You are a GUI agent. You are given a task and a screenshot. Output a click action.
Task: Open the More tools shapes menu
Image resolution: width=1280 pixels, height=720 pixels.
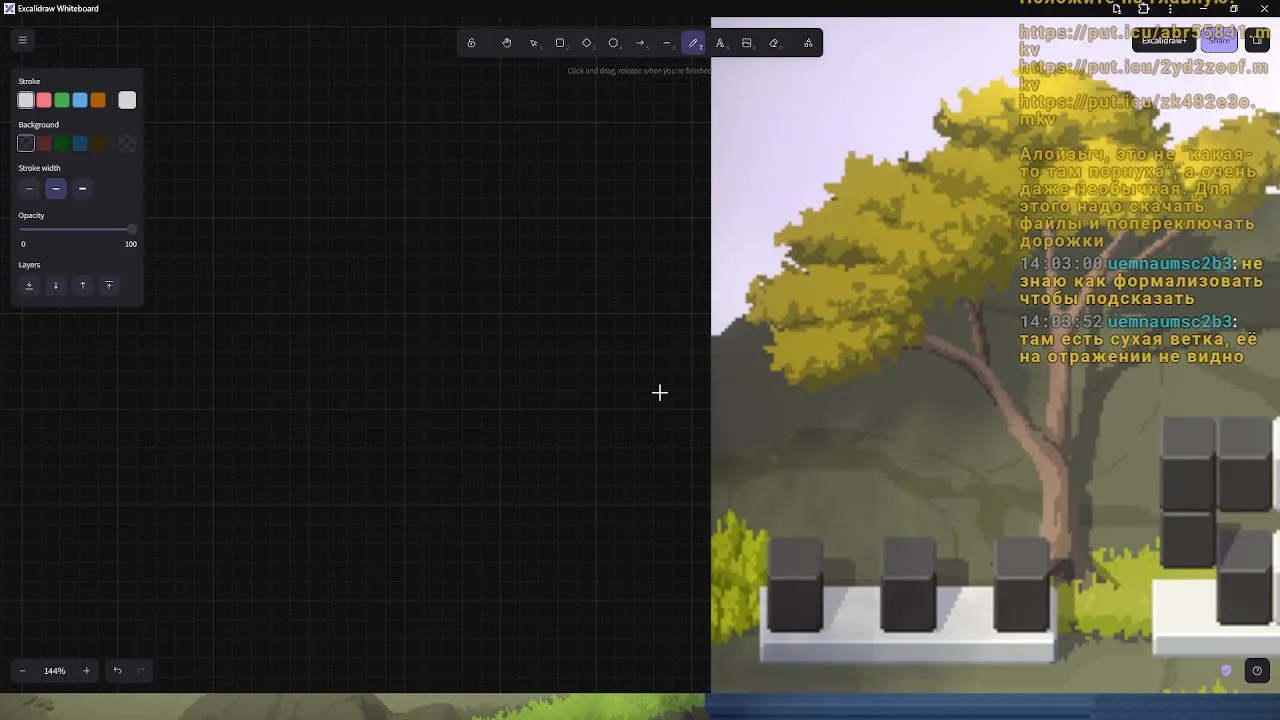coord(808,43)
